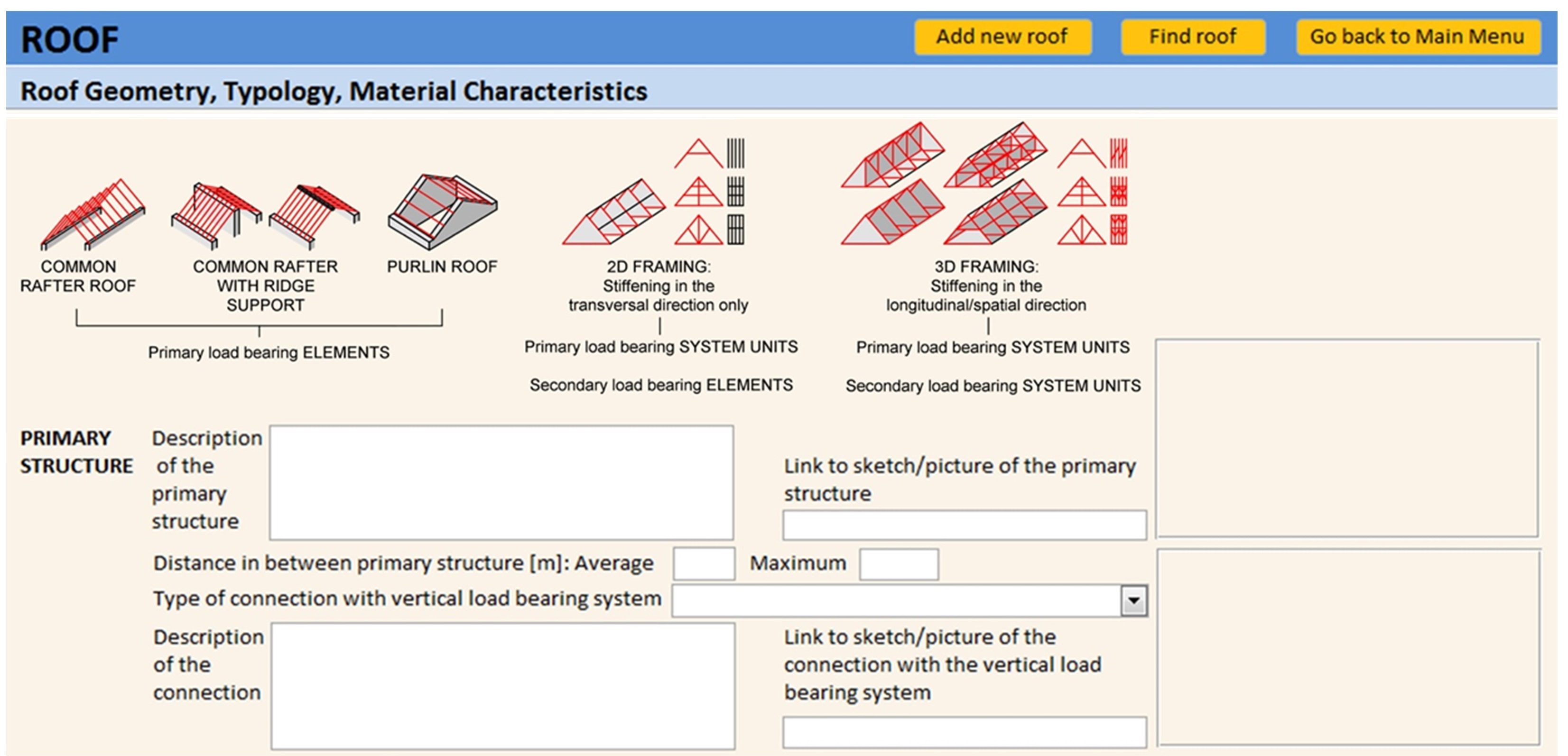
Task: Click the bottom 3D framing red plan view icon
Action: coord(1119,230)
